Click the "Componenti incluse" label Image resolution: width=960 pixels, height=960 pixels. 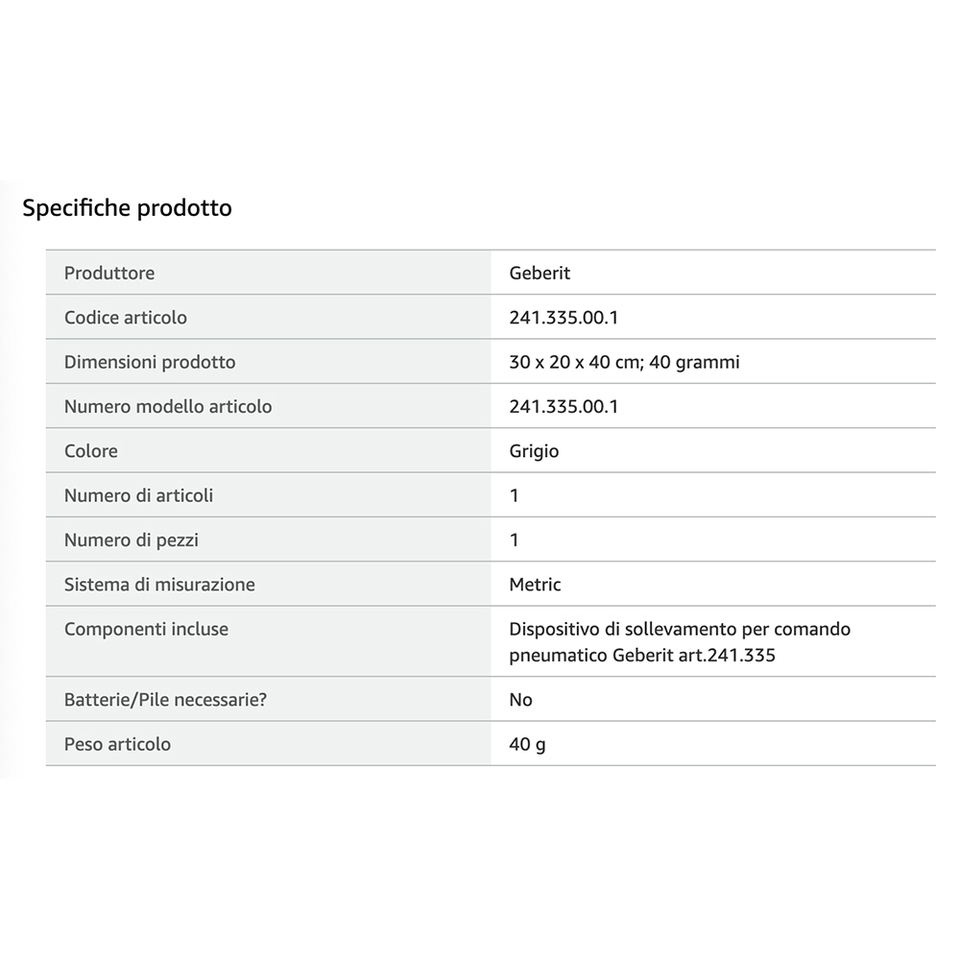tap(146, 629)
